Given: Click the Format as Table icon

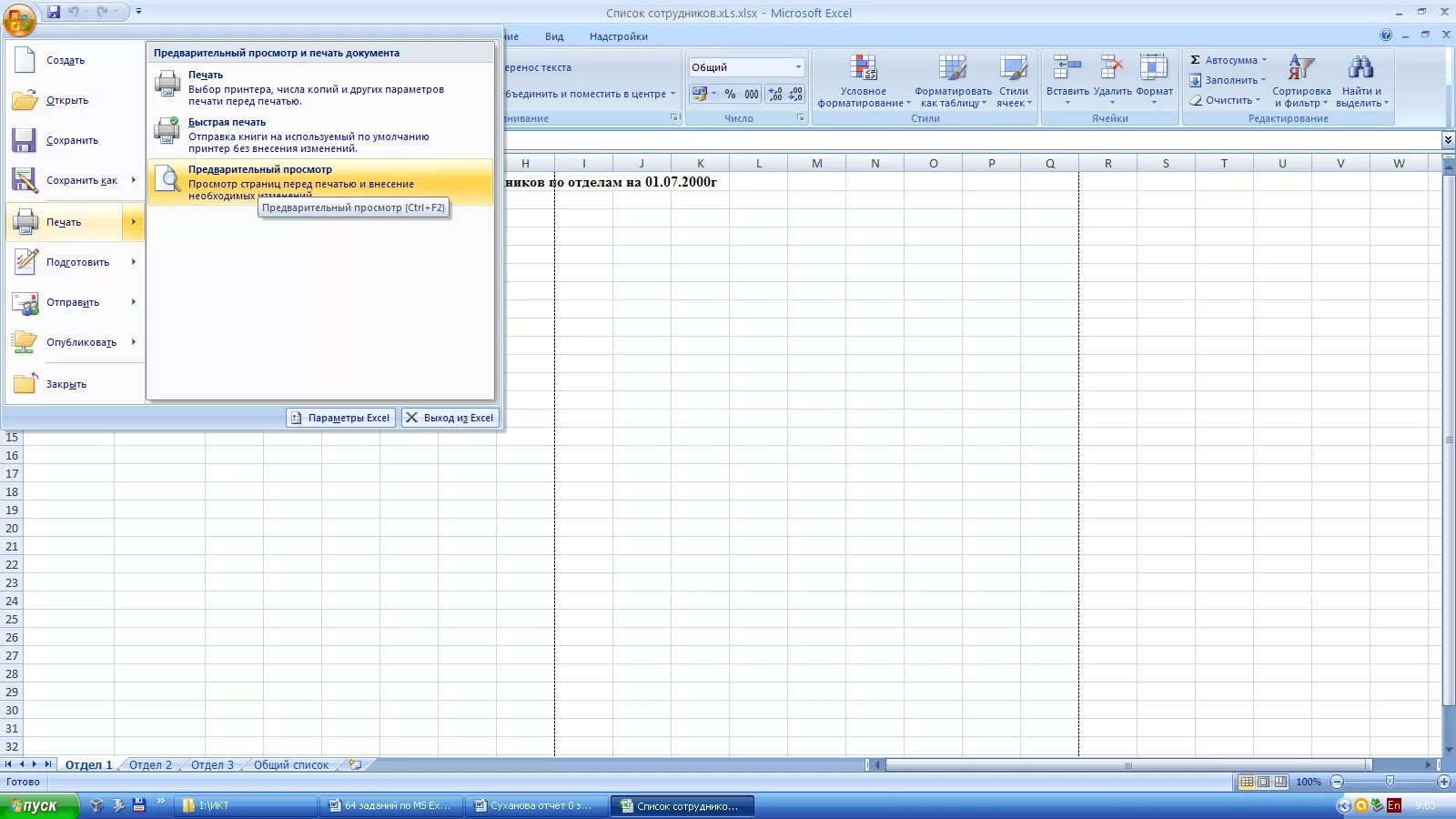Looking at the screenshot, I should (953, 68).
